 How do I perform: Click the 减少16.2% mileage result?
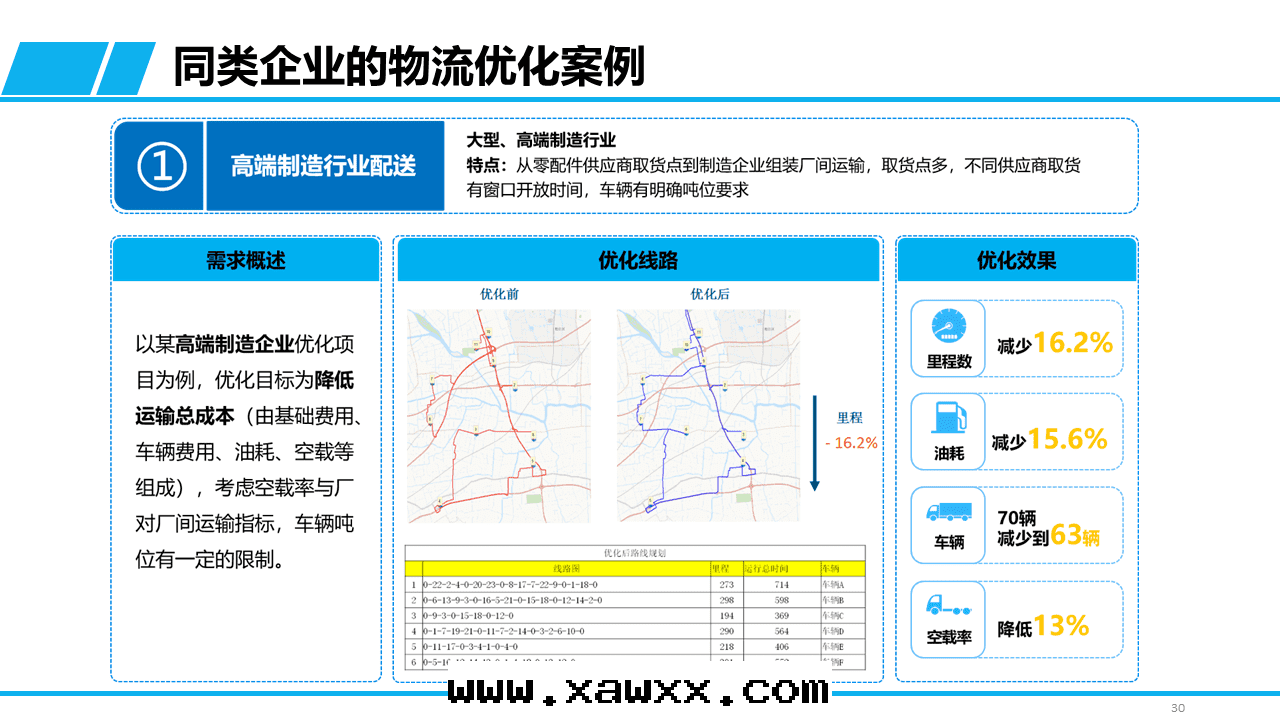1054,343
